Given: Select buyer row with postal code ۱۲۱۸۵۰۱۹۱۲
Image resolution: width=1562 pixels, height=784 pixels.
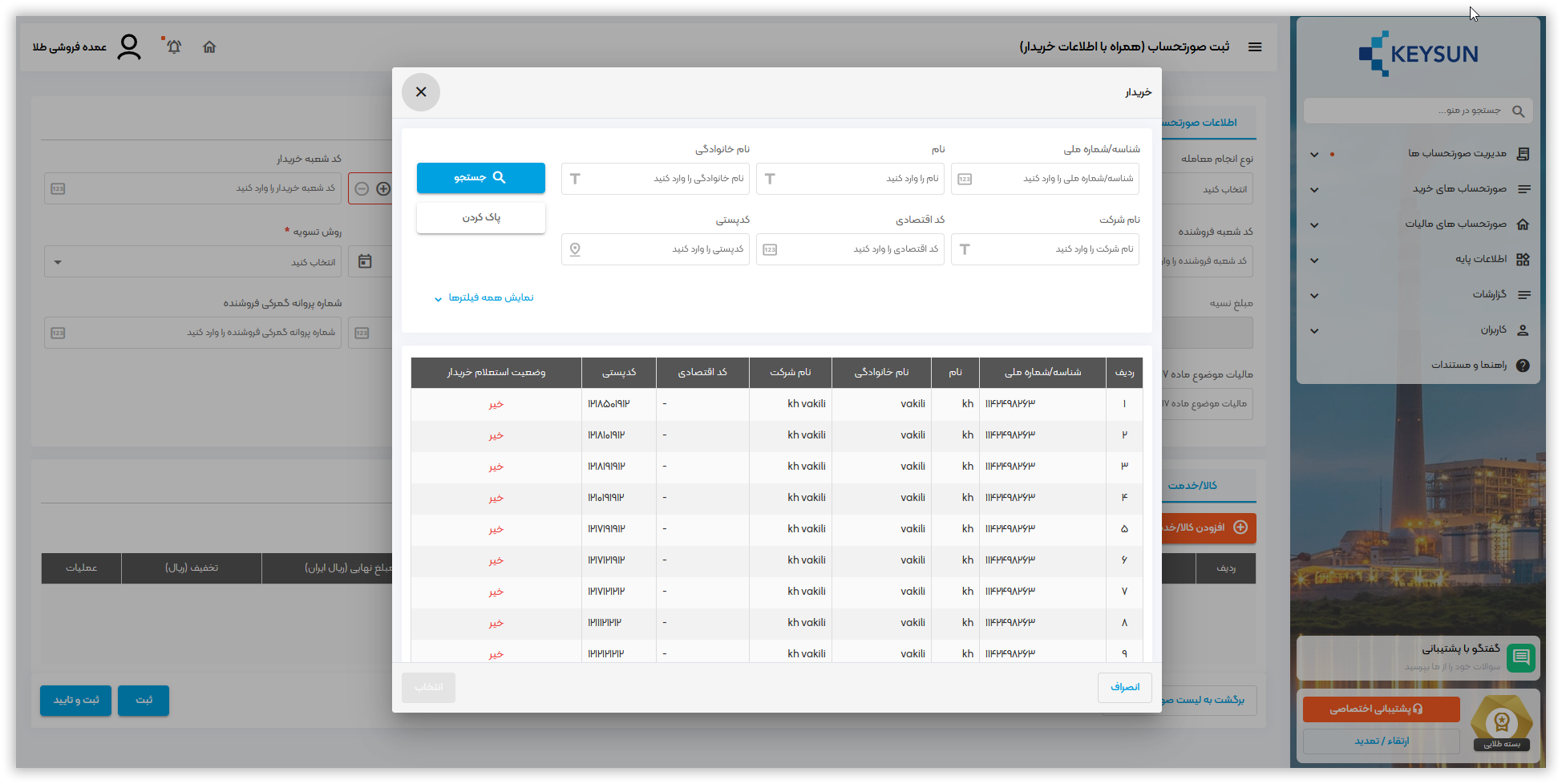Looking at the screenshot, I should coord(777,404).
